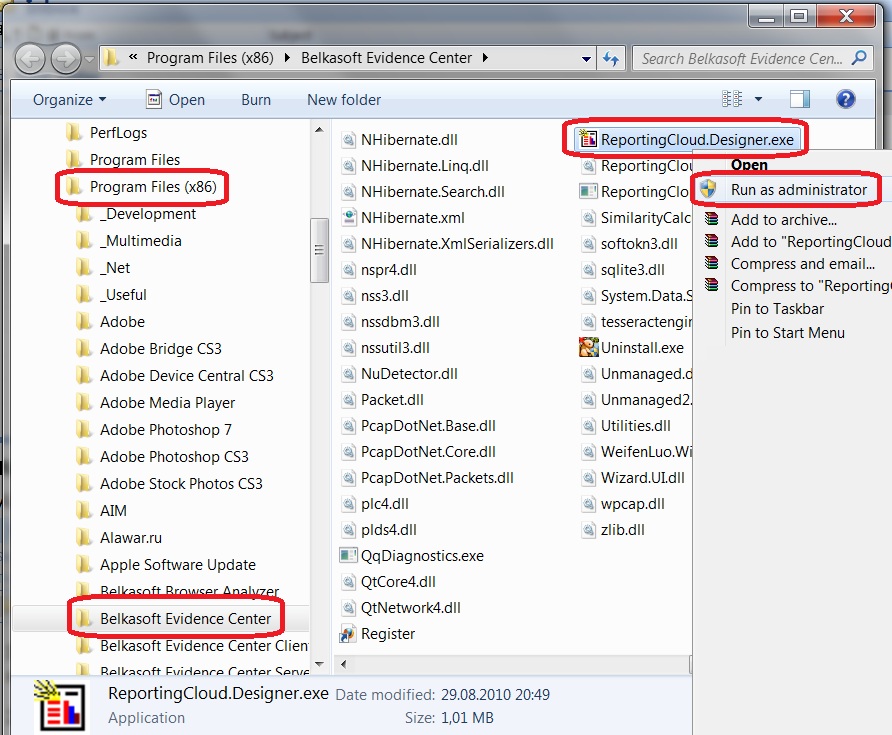892x735 pixels.
Task: Choose Add to archive... in context menu
Action: pos(783,220)
